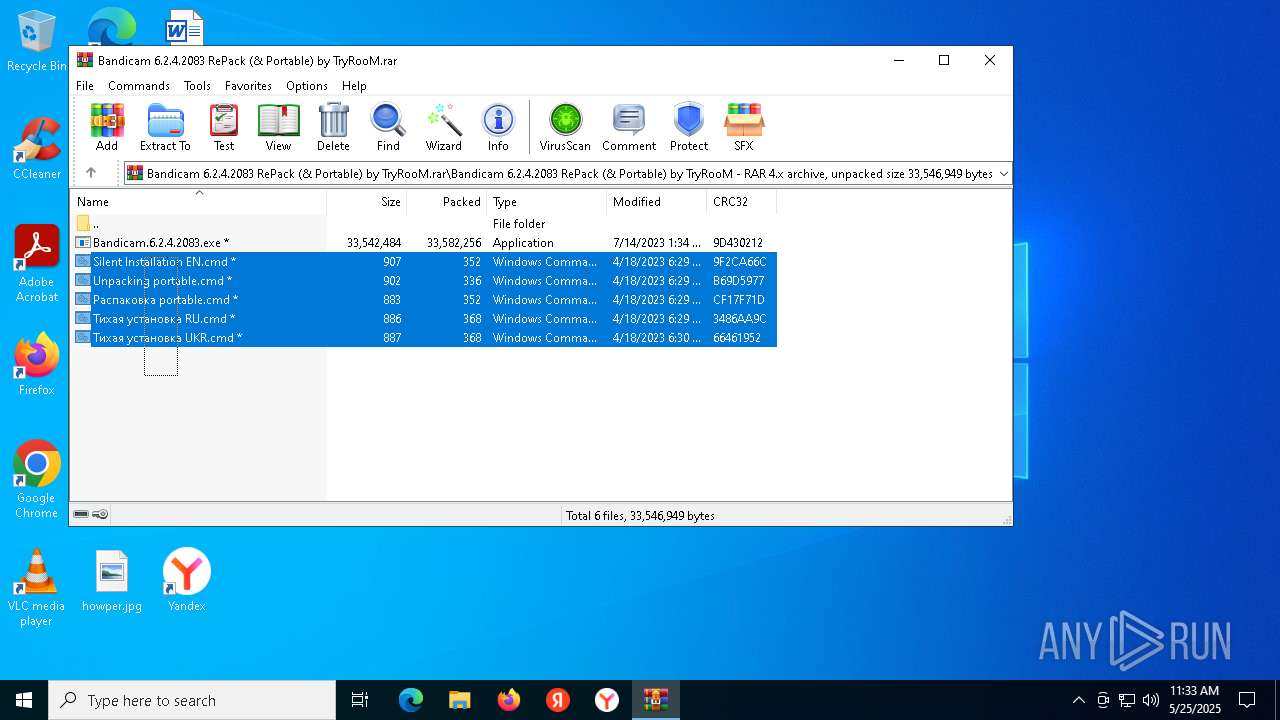Screen dimensions: 1280x720
Task: Open Google Chrome desktop shortcut
Action: pyautogui.click(x=37, y=479)
